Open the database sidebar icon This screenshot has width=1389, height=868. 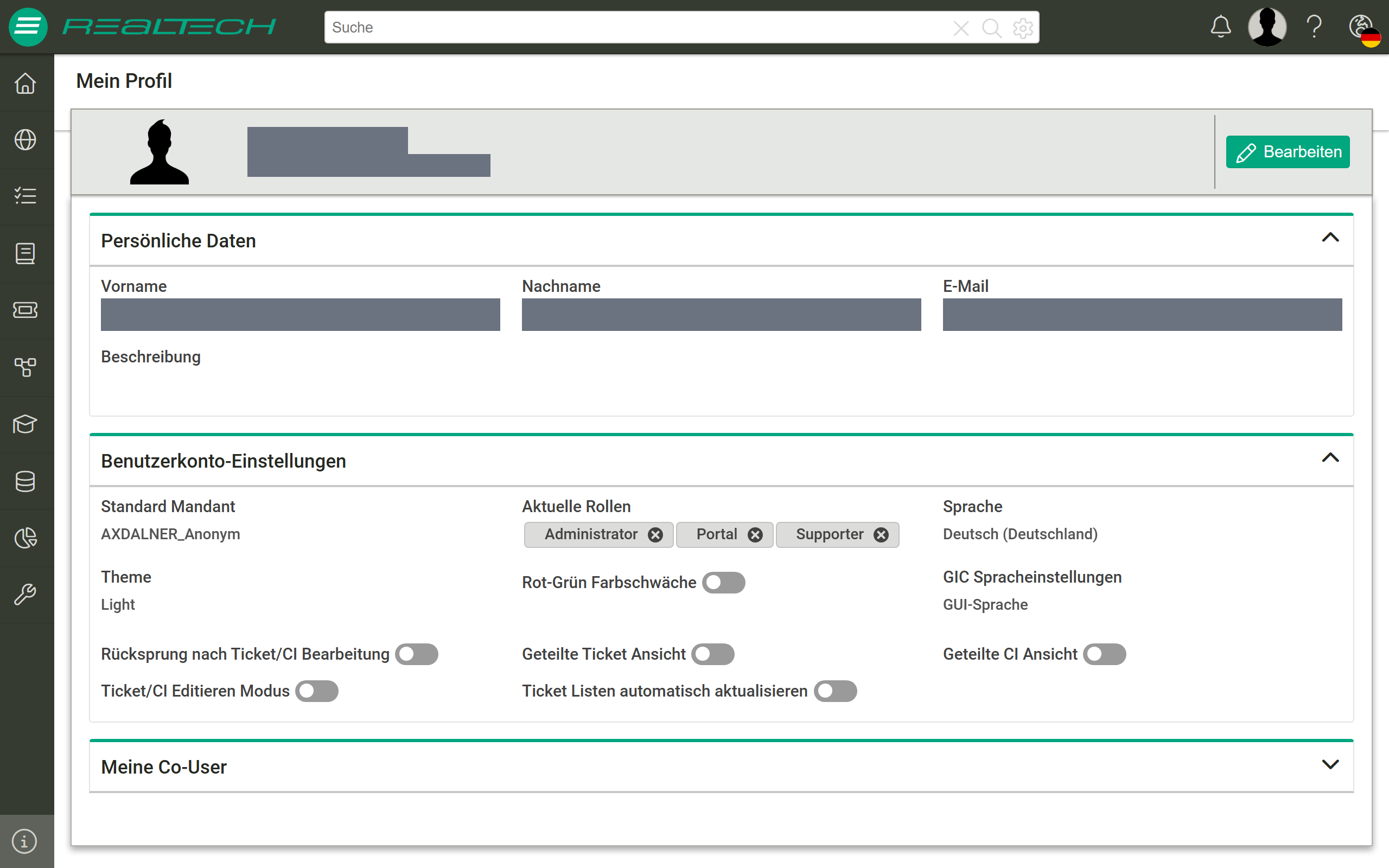click(26, 481)
